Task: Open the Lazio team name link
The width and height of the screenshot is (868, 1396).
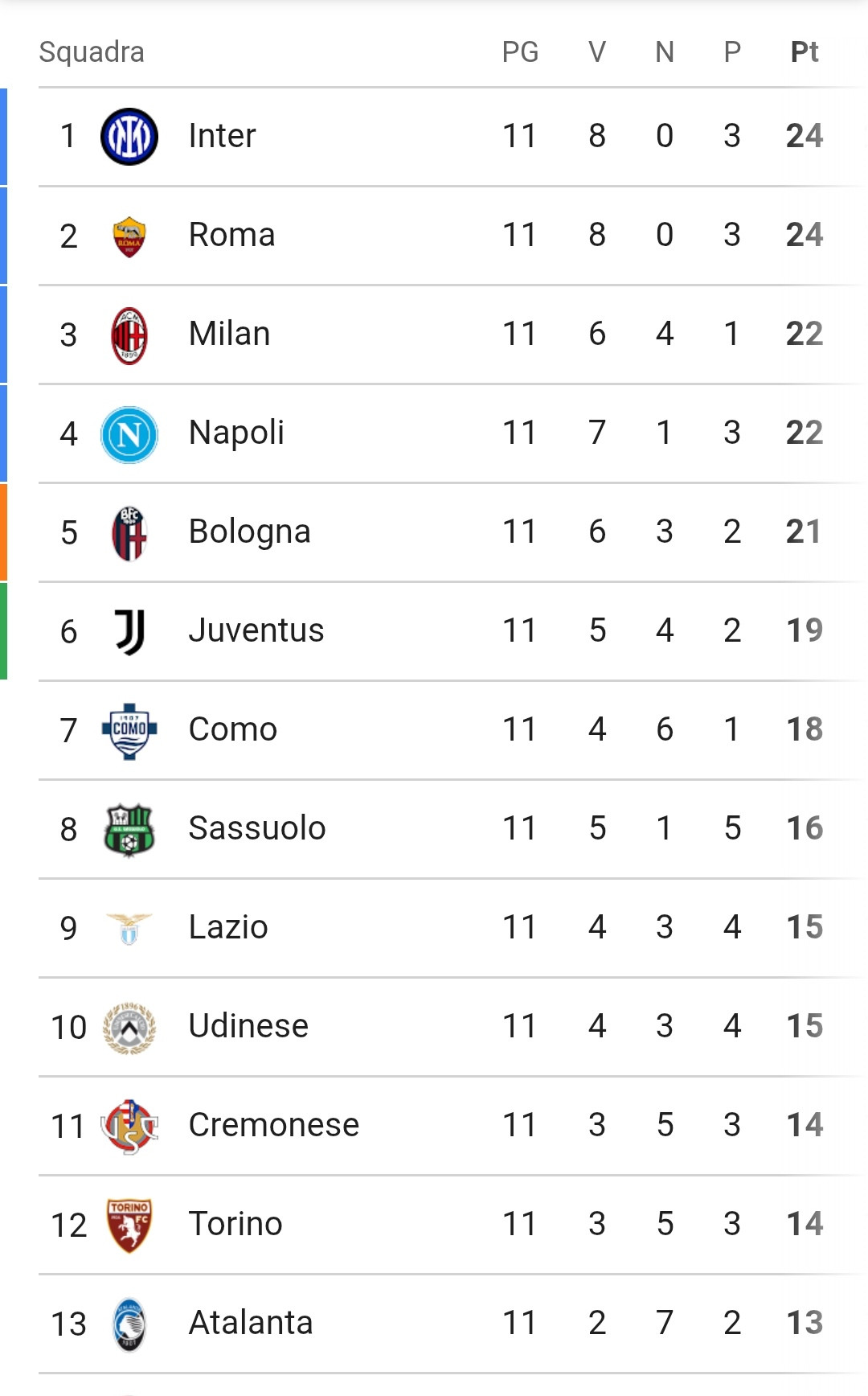Action: (228, 927)
